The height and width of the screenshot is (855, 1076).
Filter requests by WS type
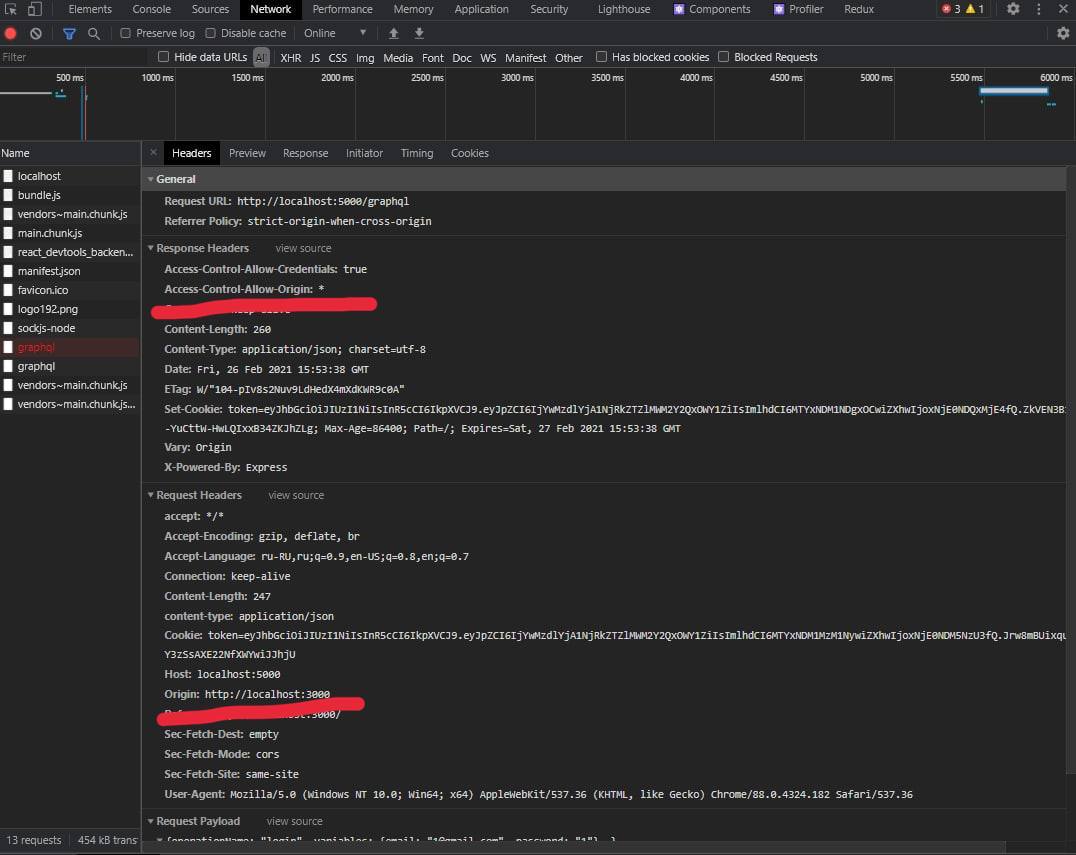[488, 58]
